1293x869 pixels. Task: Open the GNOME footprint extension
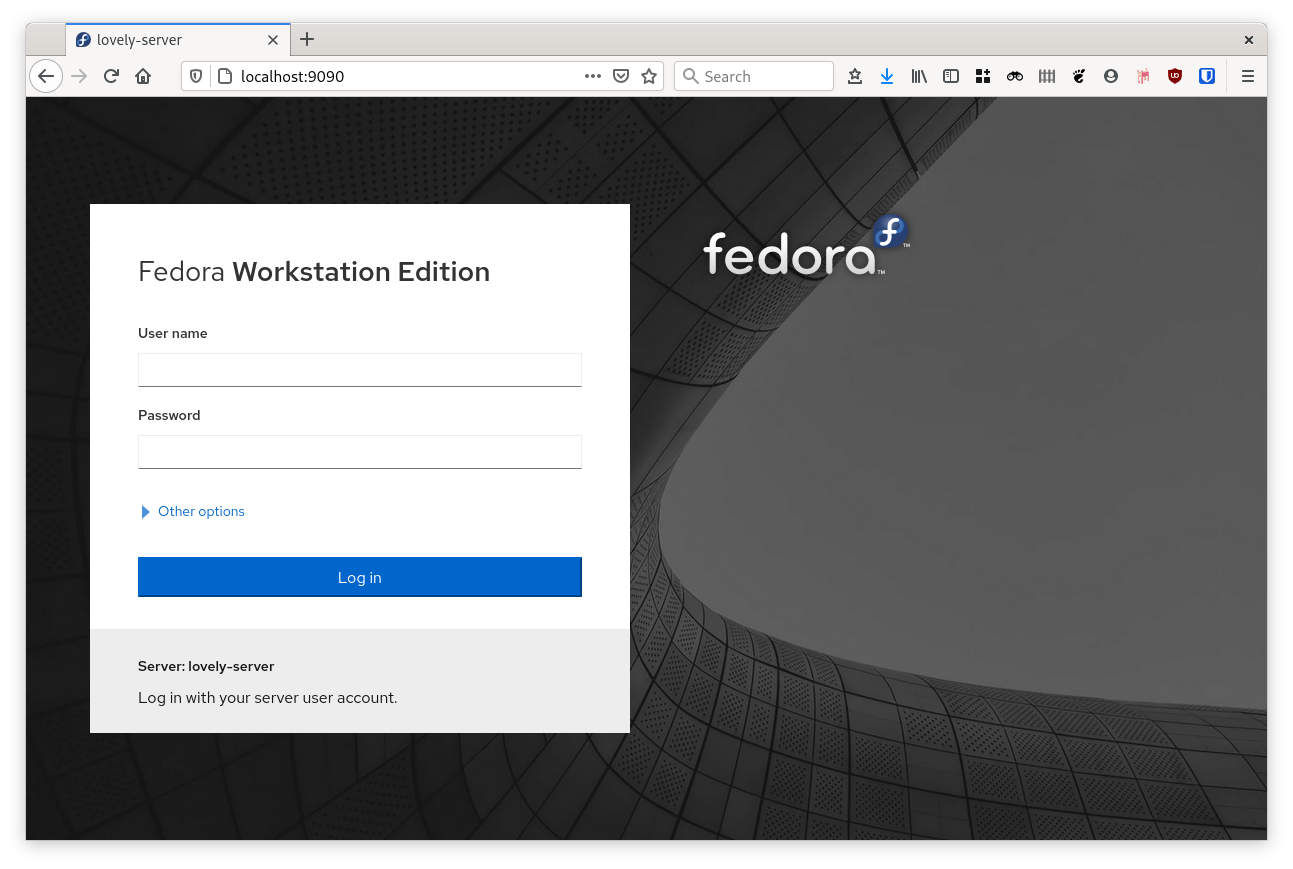coord(1079,76)
